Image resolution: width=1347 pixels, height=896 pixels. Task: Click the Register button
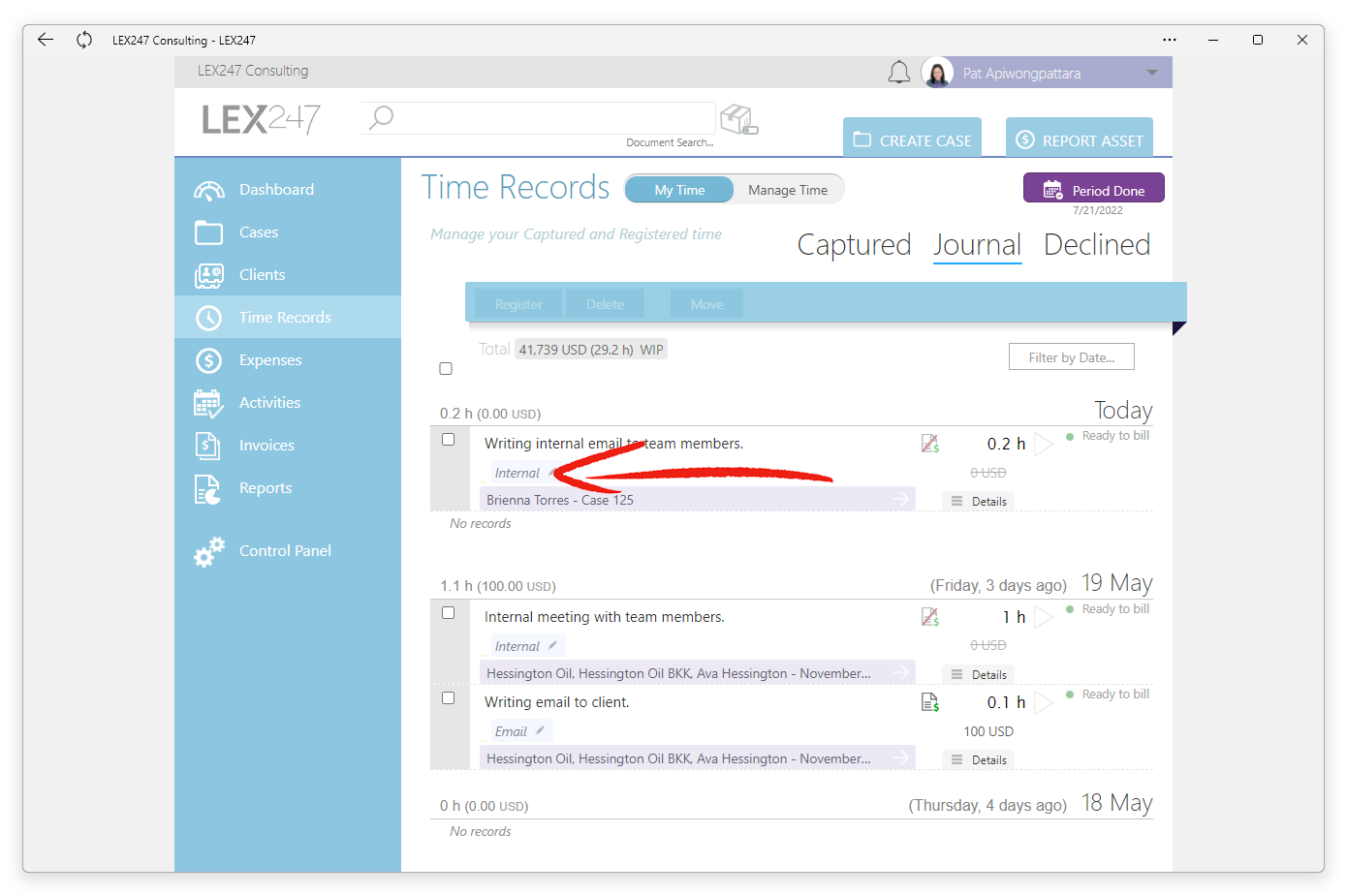click(518, 304)
